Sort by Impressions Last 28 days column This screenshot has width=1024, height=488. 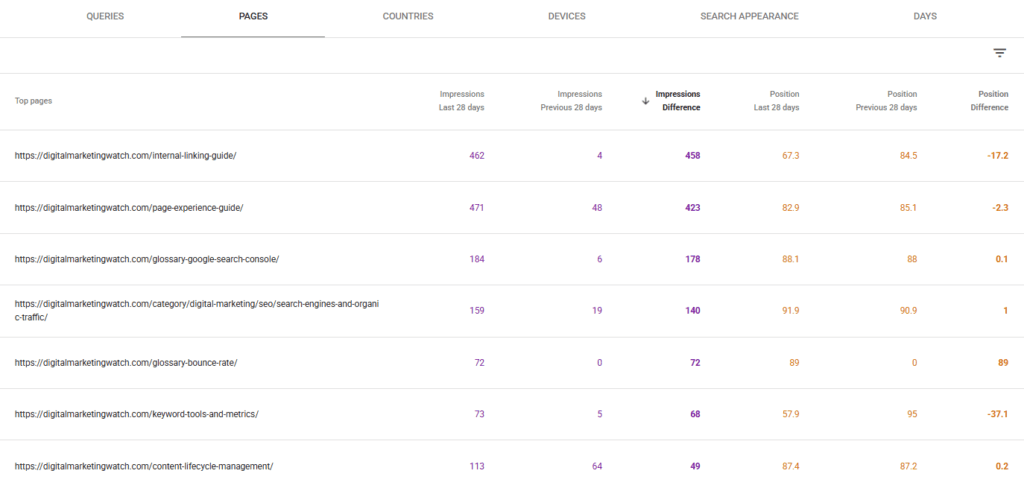click(462, 101)
